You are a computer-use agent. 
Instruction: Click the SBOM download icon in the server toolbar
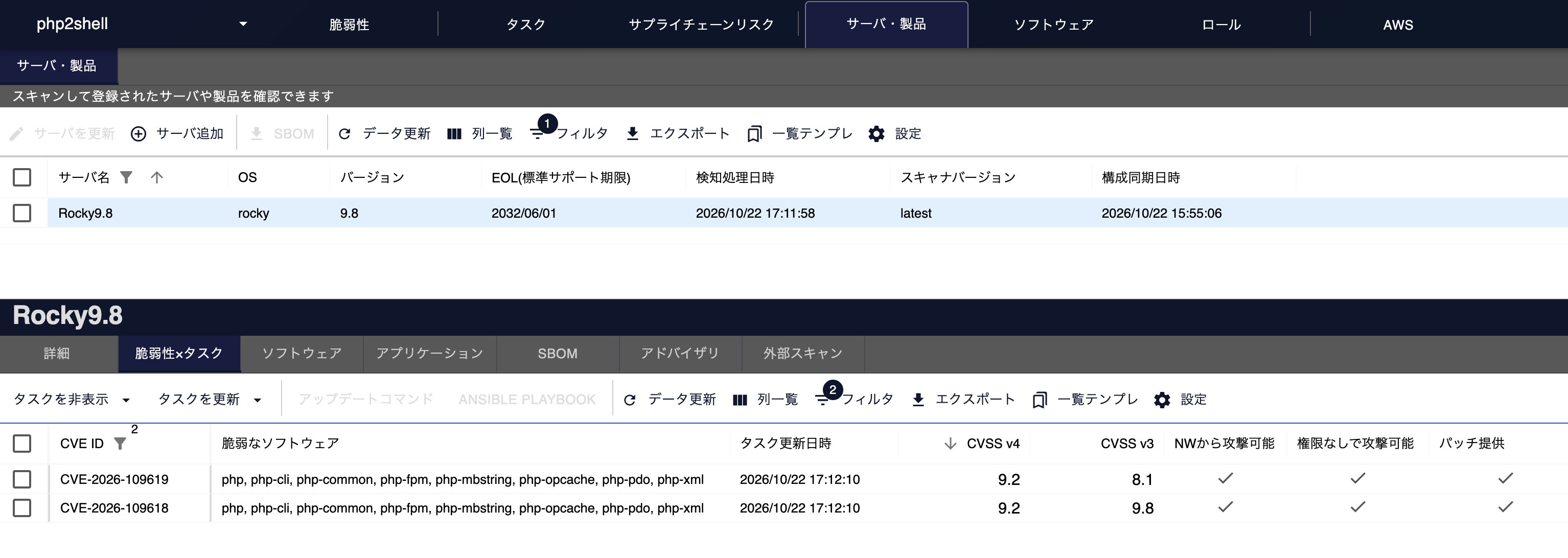[x=257, y=134]
